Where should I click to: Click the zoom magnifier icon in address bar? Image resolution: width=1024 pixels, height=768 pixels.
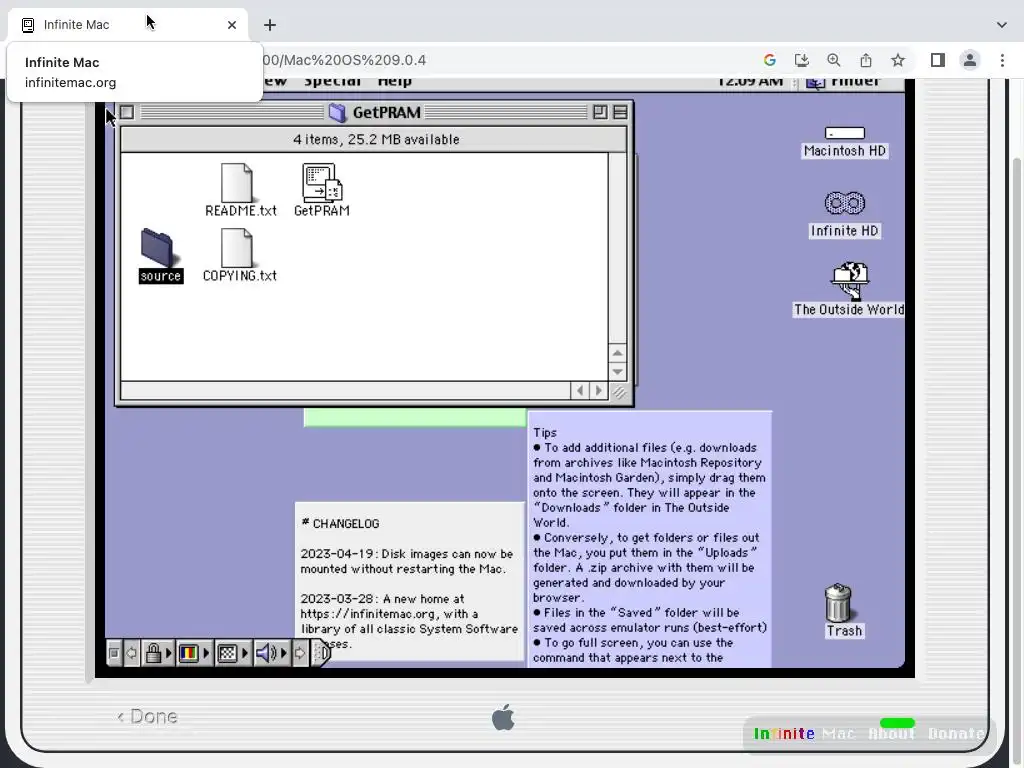tap(834, 60)
